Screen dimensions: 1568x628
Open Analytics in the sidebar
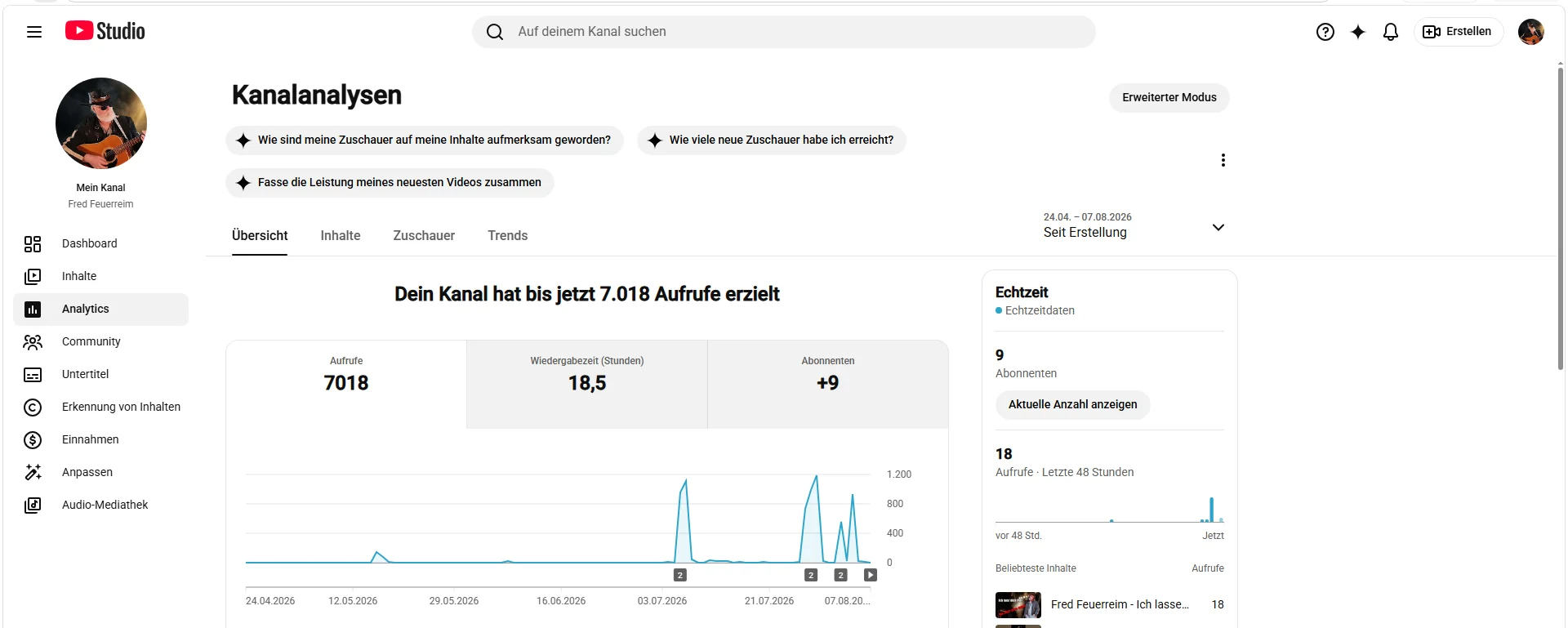tap(101, 310)
